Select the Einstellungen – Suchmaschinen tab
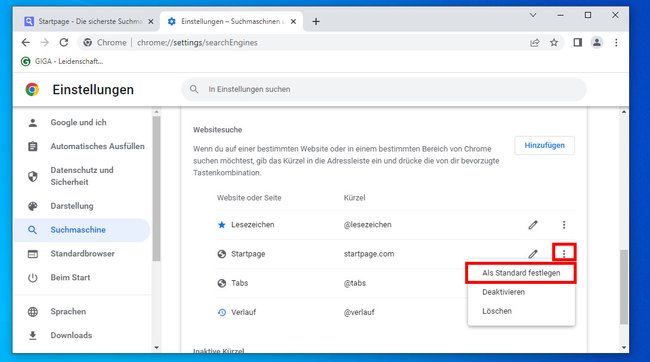650x362 pixels. [231, 21]
